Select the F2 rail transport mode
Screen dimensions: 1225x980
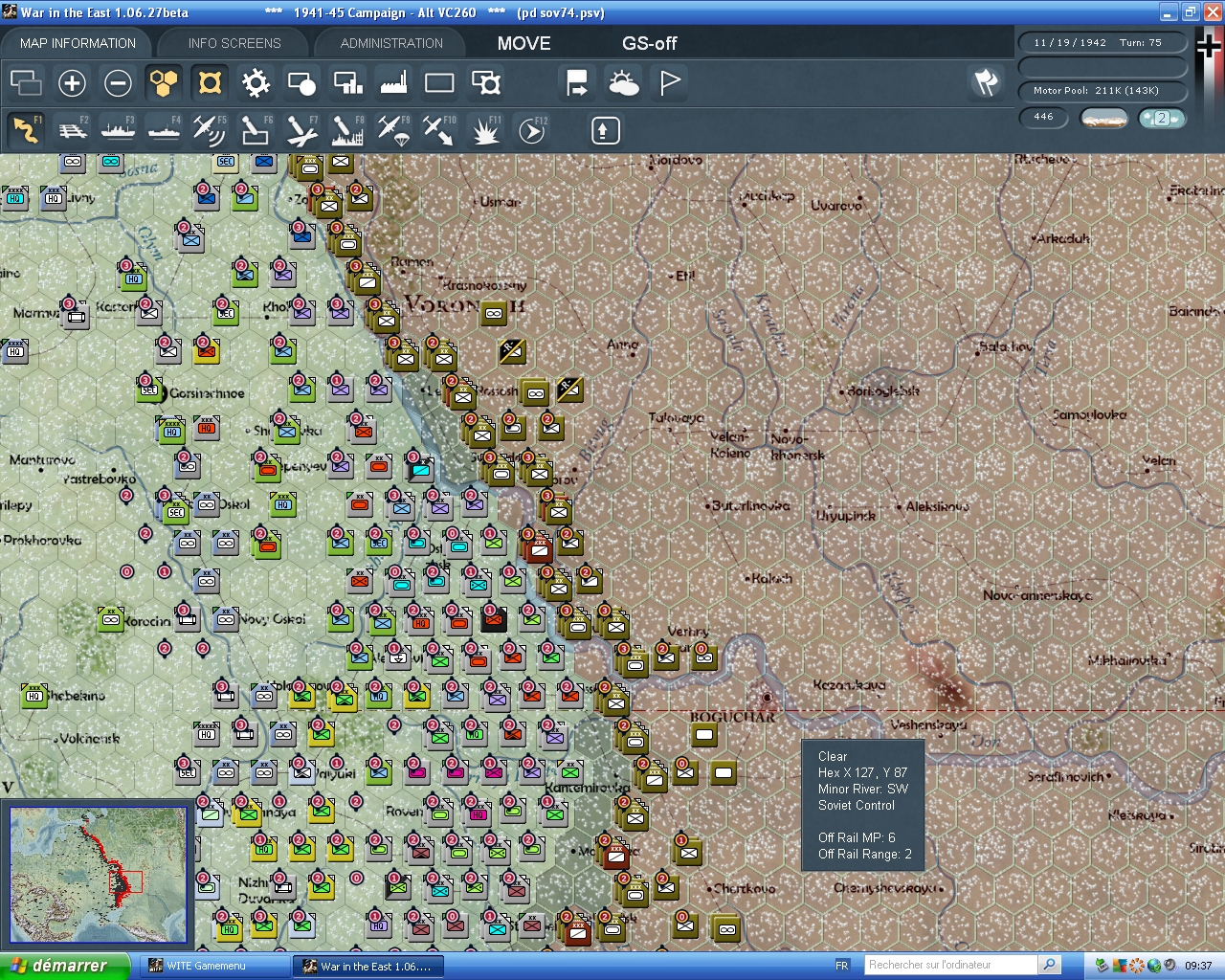74,129
